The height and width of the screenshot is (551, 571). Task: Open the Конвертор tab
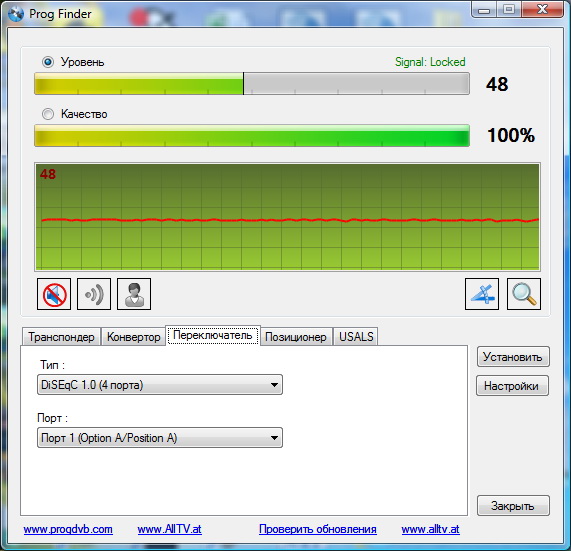pyautogui.click(x=134, y=337)
